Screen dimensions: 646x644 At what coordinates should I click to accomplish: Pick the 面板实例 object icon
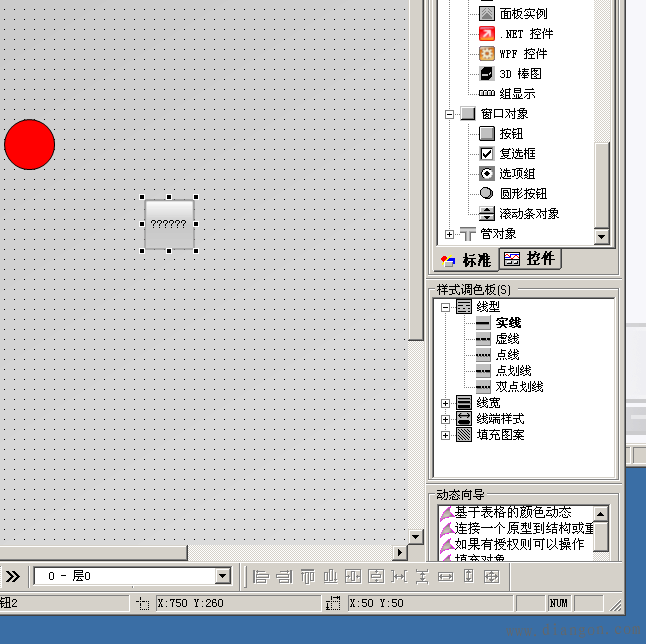(x=487, y=14)
